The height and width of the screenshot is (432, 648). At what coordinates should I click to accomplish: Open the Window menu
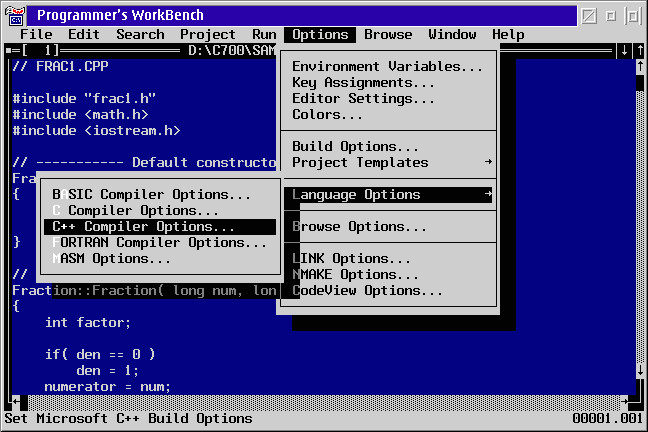pyautogui.click(x=453, y=35)
